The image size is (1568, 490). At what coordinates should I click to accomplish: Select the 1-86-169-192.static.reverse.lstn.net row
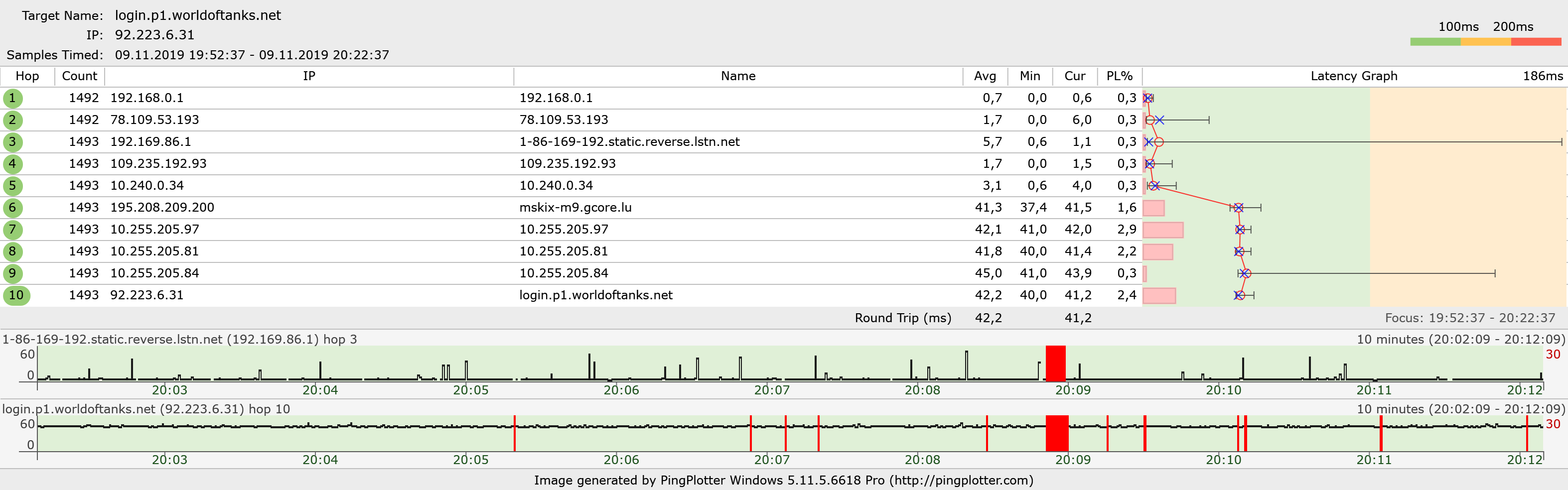tap(629, 142)
